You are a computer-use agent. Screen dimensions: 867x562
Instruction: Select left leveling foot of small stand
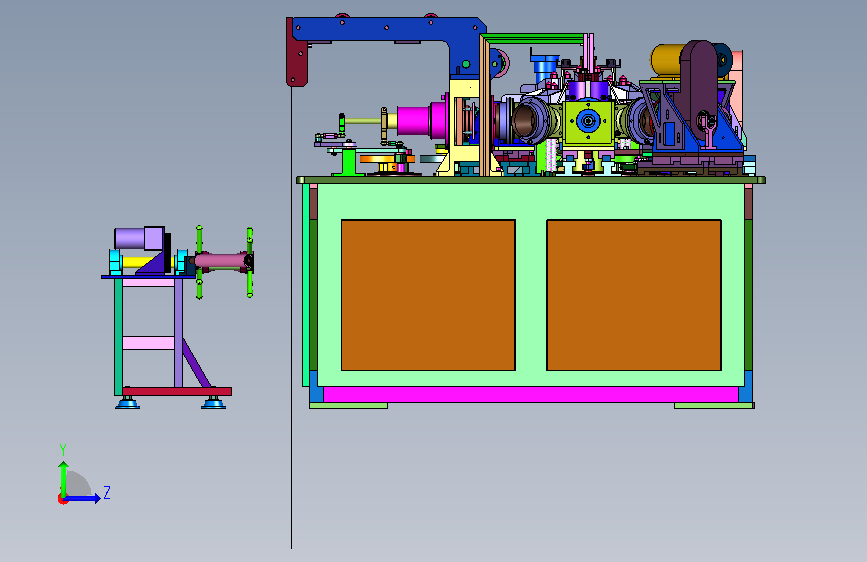127,403
